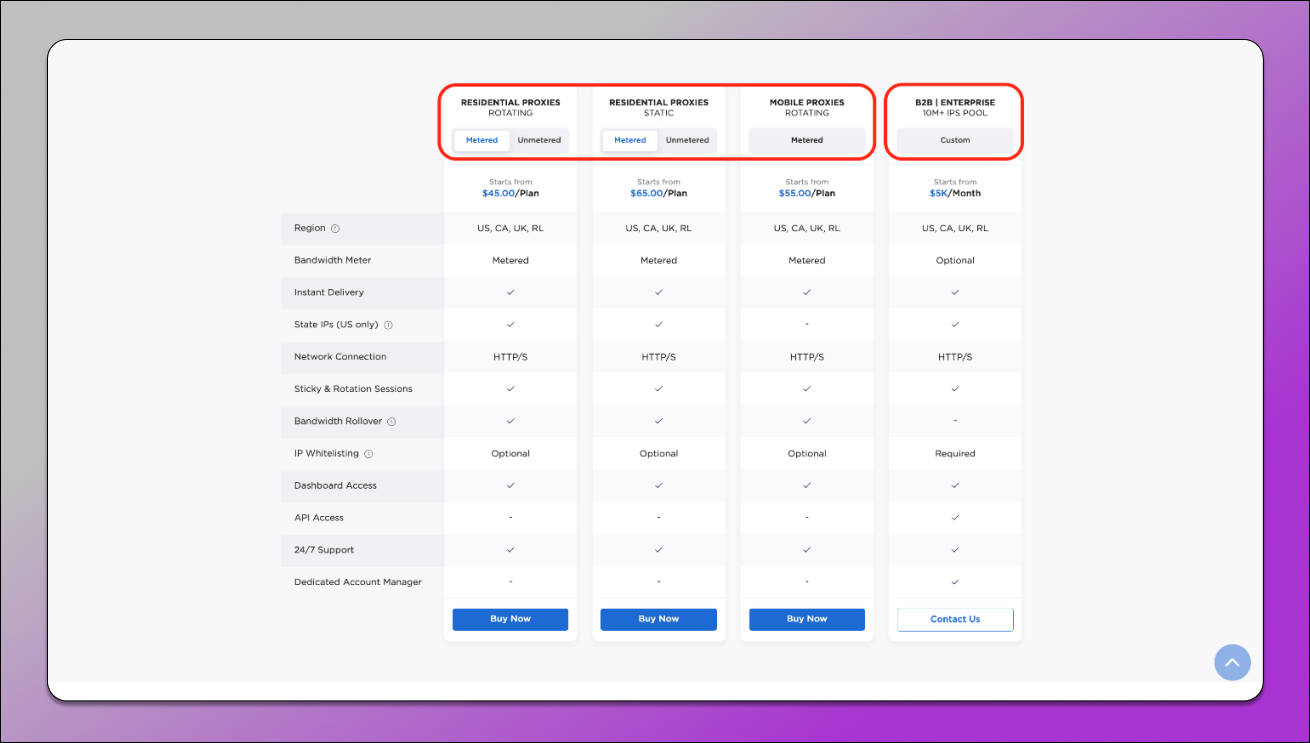Click the Sticky & Rotation Sessions row label

tap(353, 389)
